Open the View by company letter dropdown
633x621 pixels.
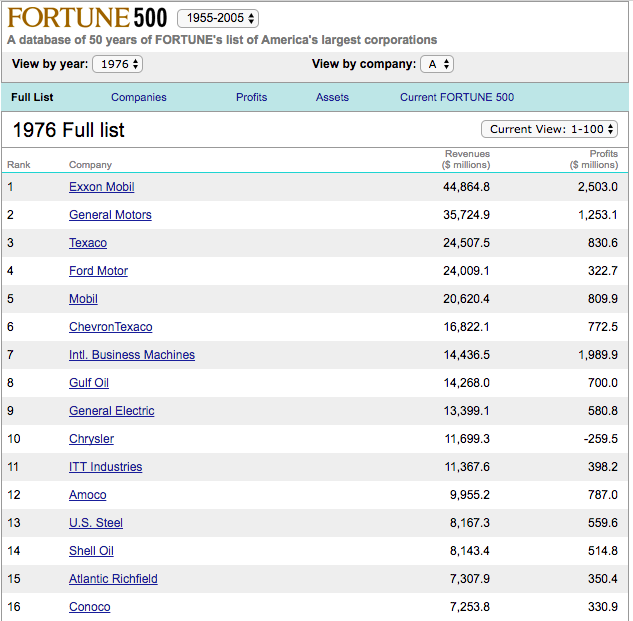tap(437, 64)
